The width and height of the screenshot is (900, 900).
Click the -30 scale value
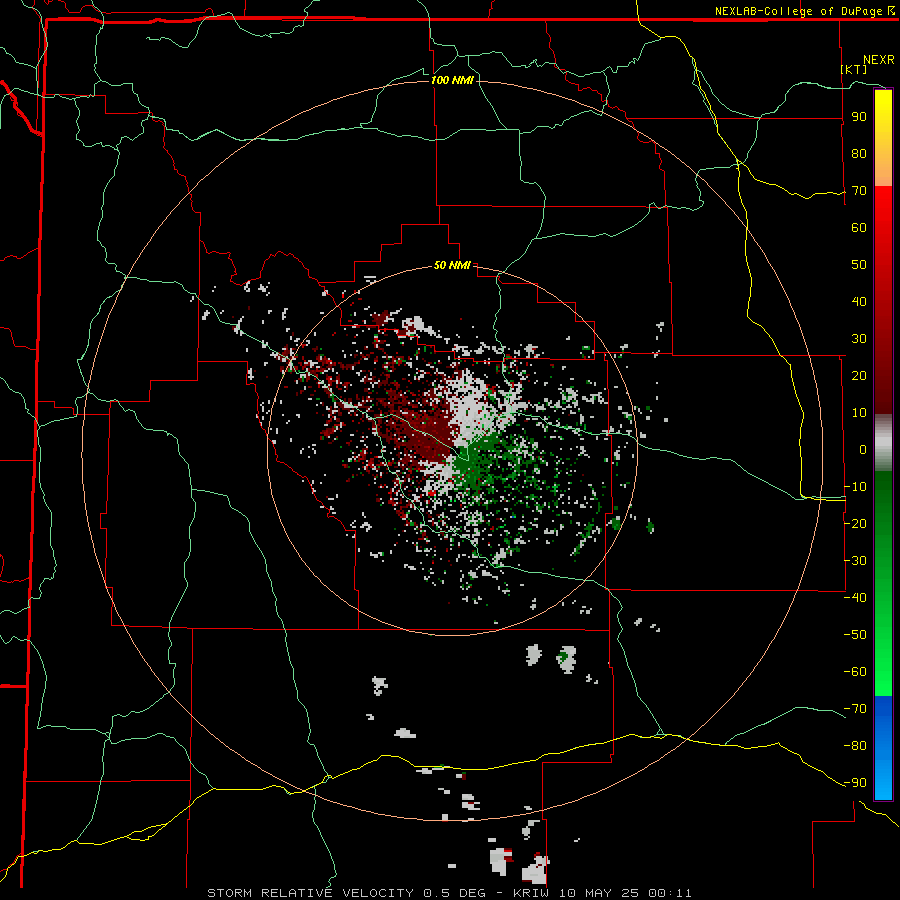[855, 561]
